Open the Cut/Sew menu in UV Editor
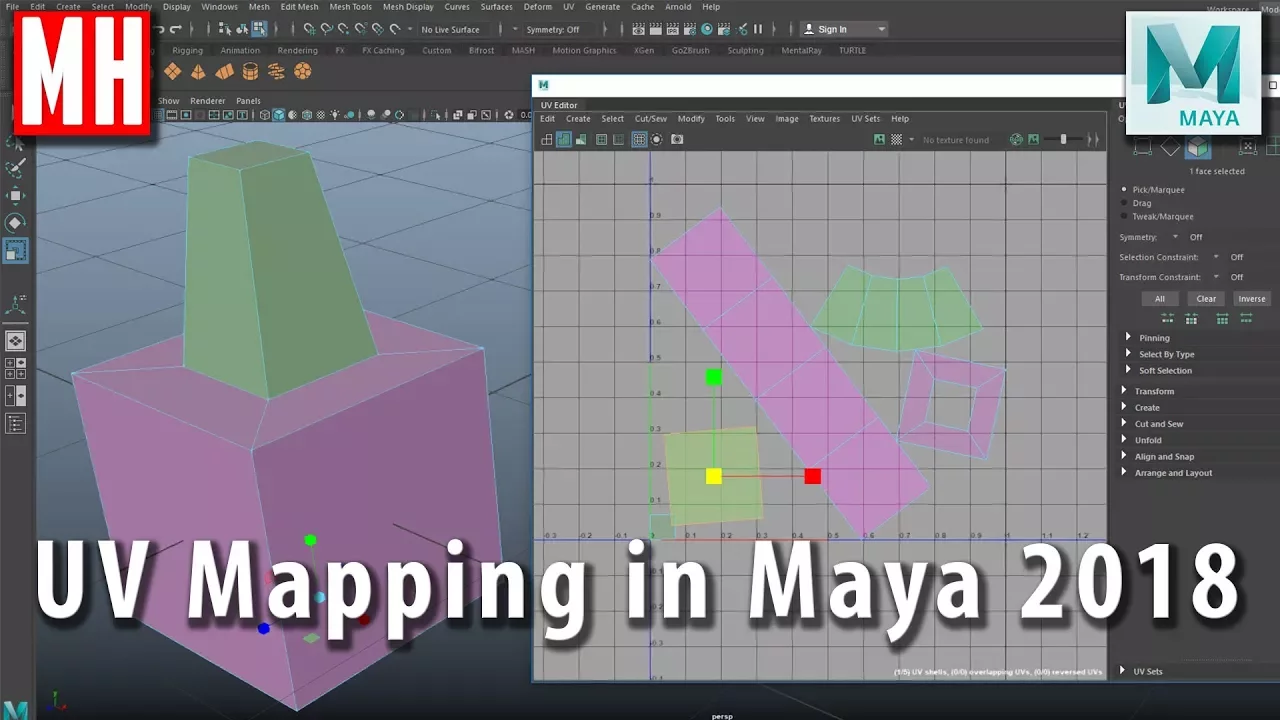1280x720 pixels. [650, 119]
